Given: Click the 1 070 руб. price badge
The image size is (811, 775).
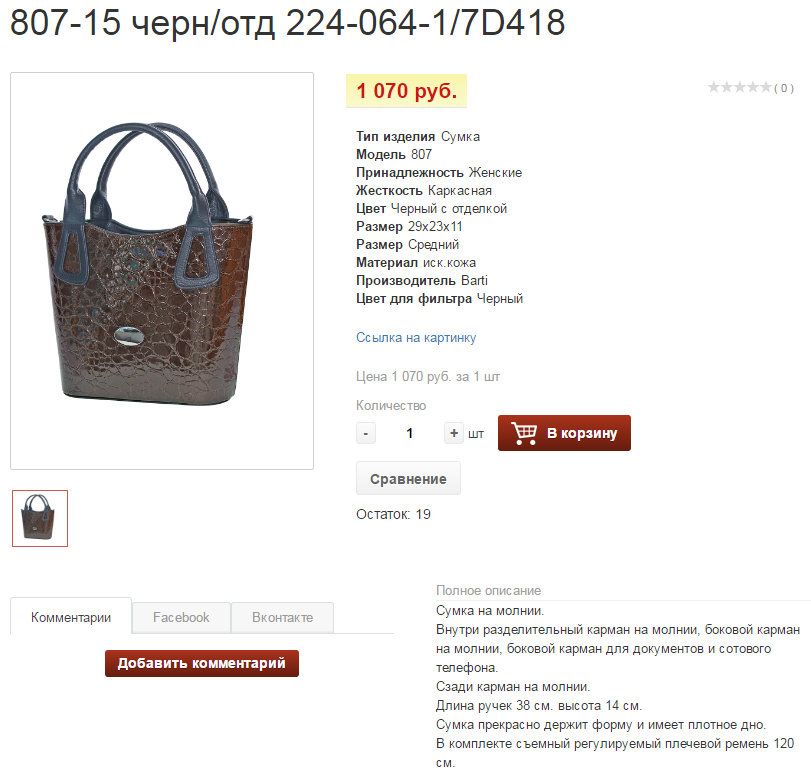Looking at the screenshot, I should [x=407, y=91].
